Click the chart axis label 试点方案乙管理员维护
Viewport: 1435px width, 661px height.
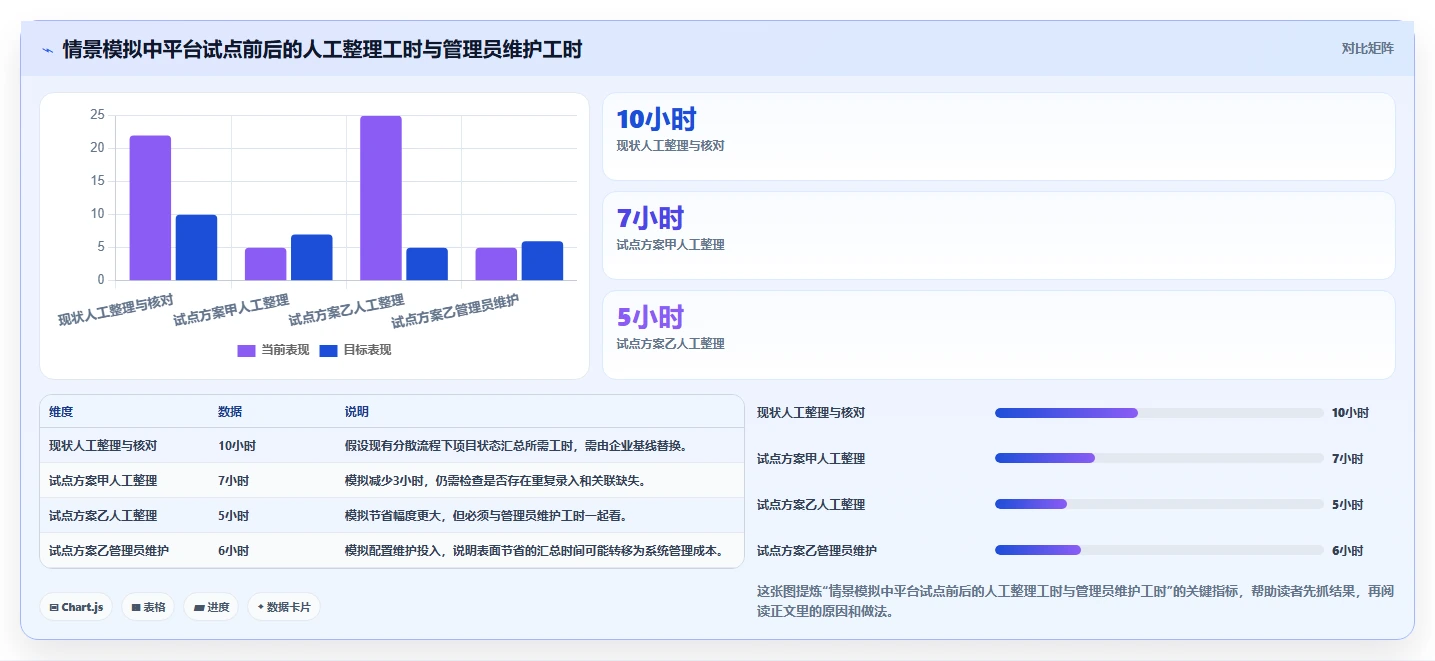point(456,311)
